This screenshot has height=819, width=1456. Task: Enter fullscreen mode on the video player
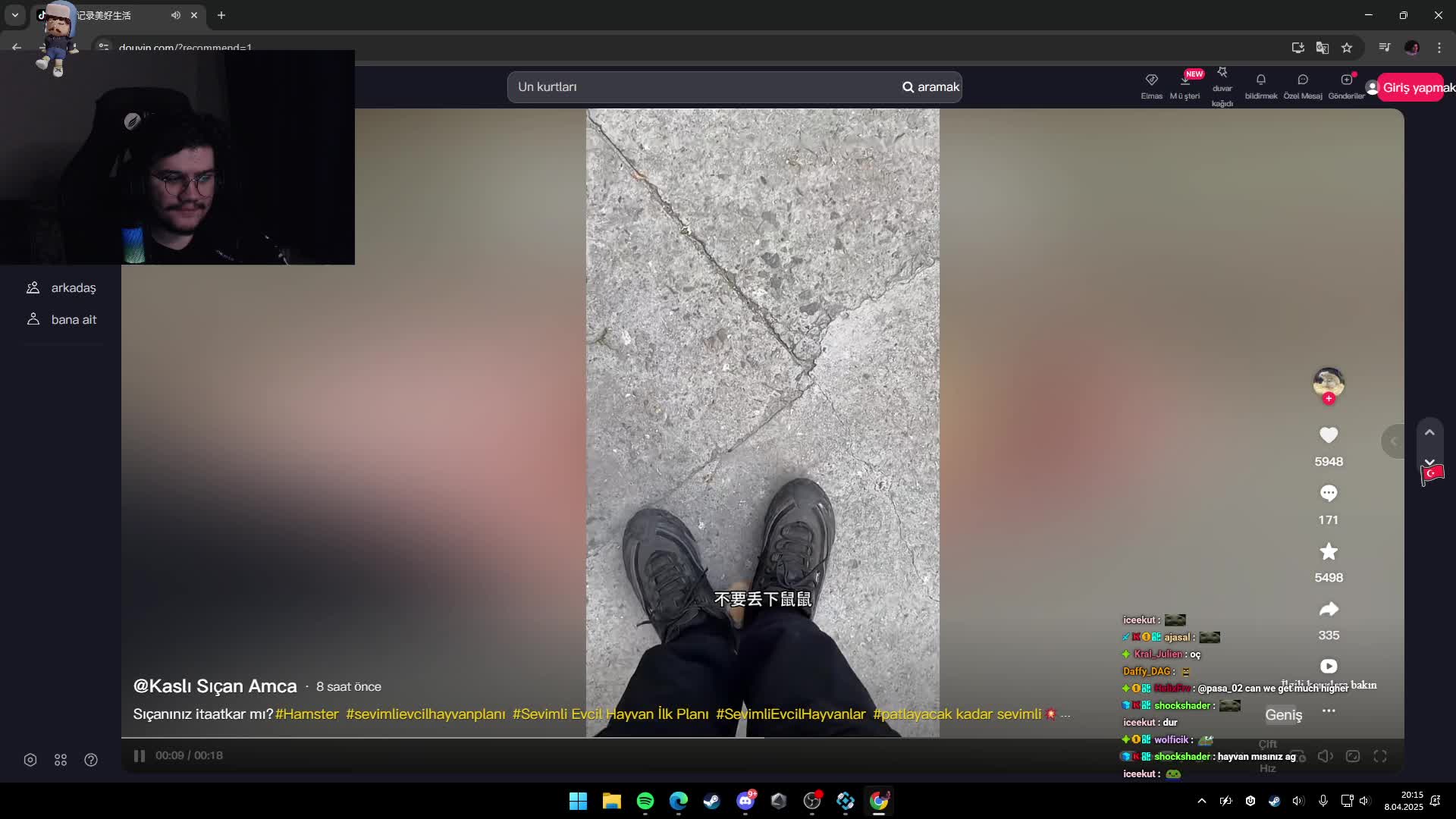(x=1380, y=756)
